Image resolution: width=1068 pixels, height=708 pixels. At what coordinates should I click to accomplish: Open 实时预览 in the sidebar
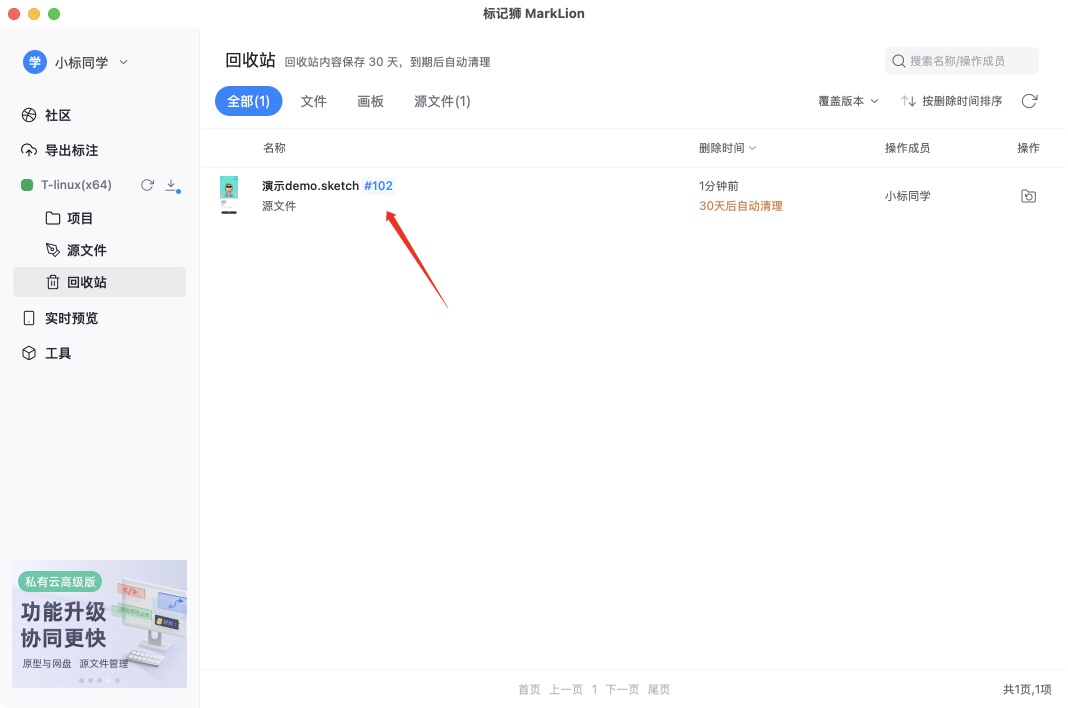[71, 318]
